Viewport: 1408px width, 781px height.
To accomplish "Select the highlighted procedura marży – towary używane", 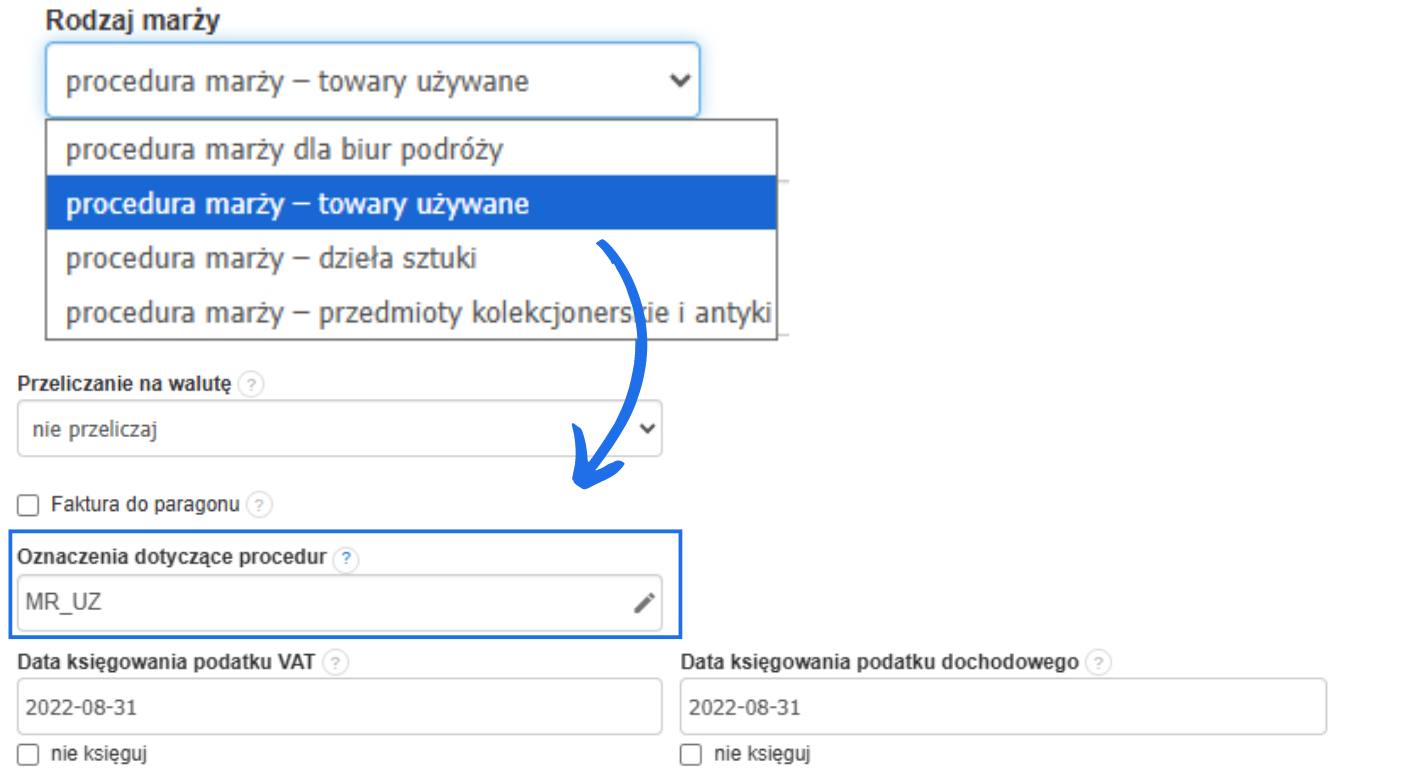I will coord(300,204).
